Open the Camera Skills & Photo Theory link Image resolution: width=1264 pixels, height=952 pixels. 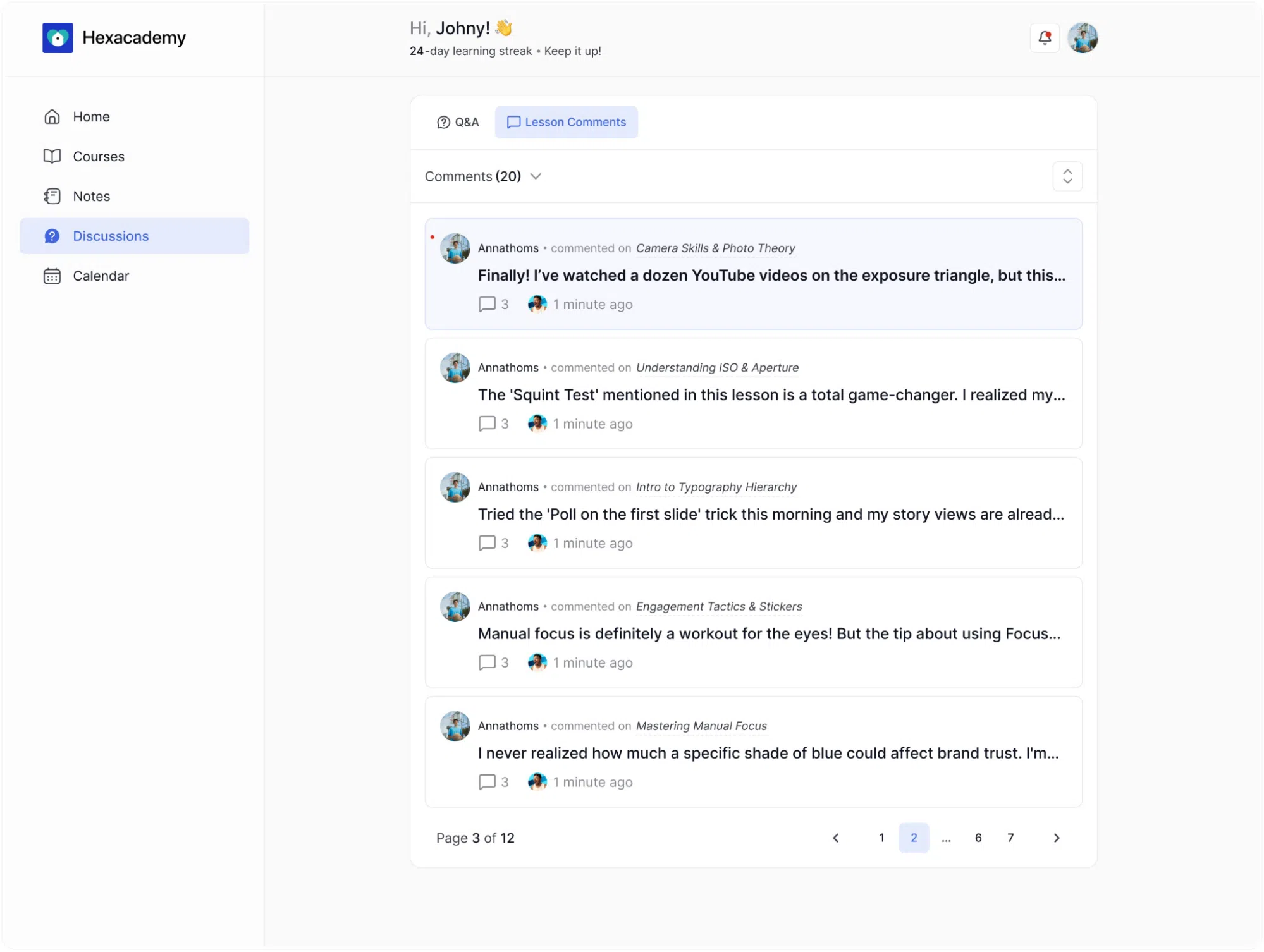point(715,248)
